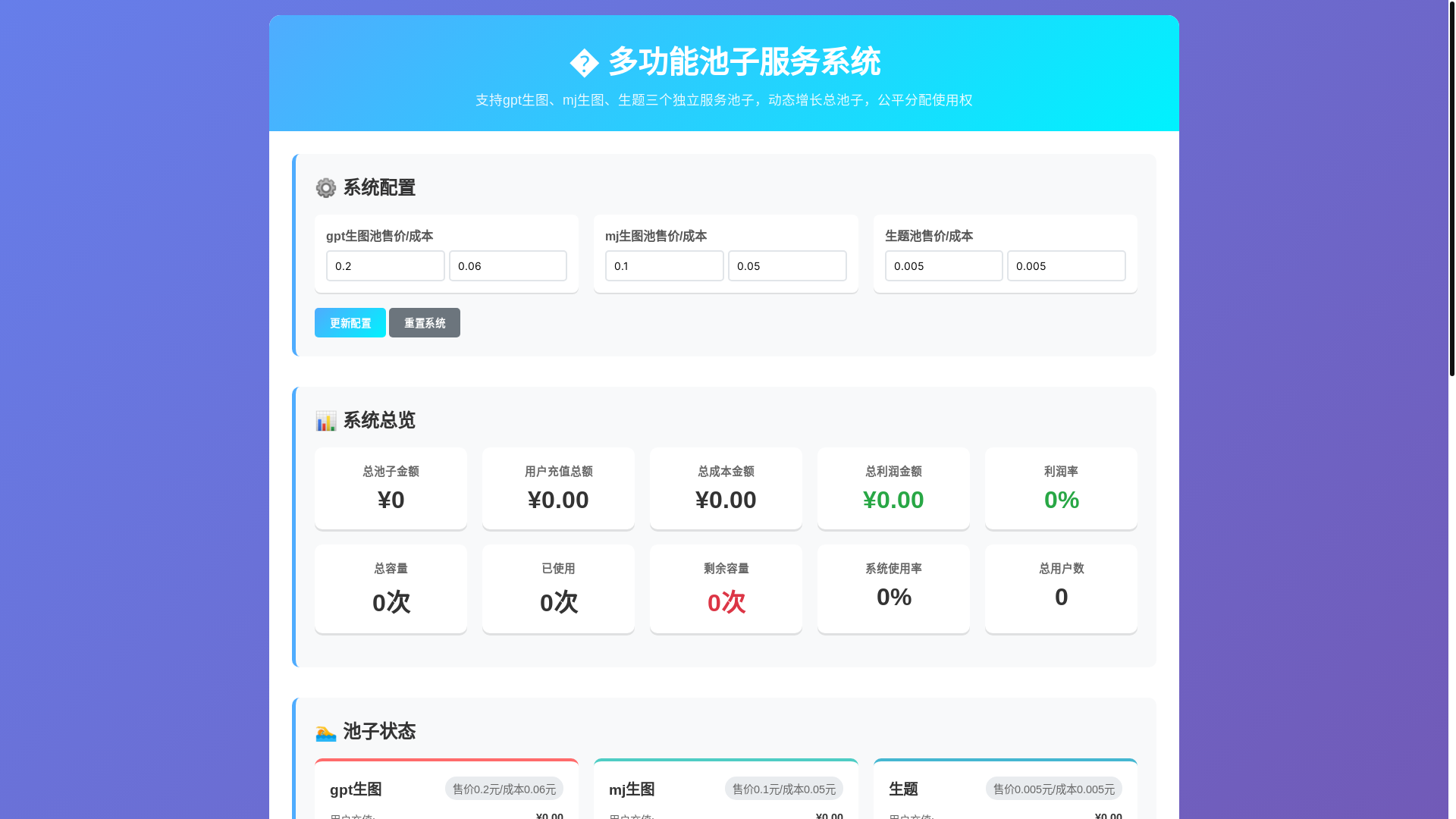
Task: Focus gpt生图池 price field showing 0.2
Action: point(385,266)
